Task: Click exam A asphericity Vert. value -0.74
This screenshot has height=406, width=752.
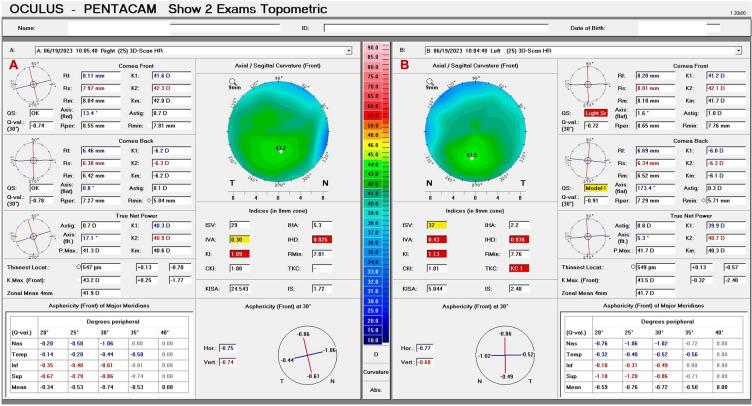Action: click(x=227, y=362)
